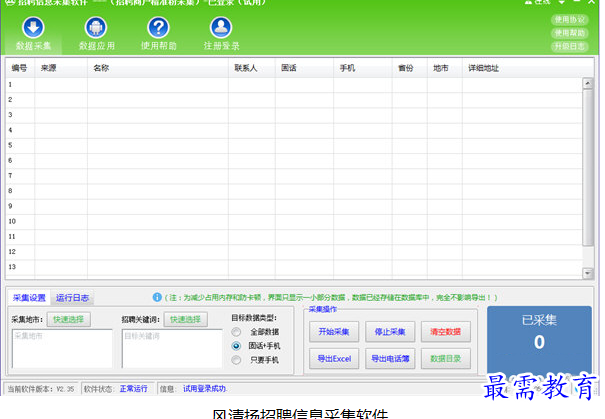
Task: Open the 数据应用 Android robot icon
Action: [x=96, y=27]
